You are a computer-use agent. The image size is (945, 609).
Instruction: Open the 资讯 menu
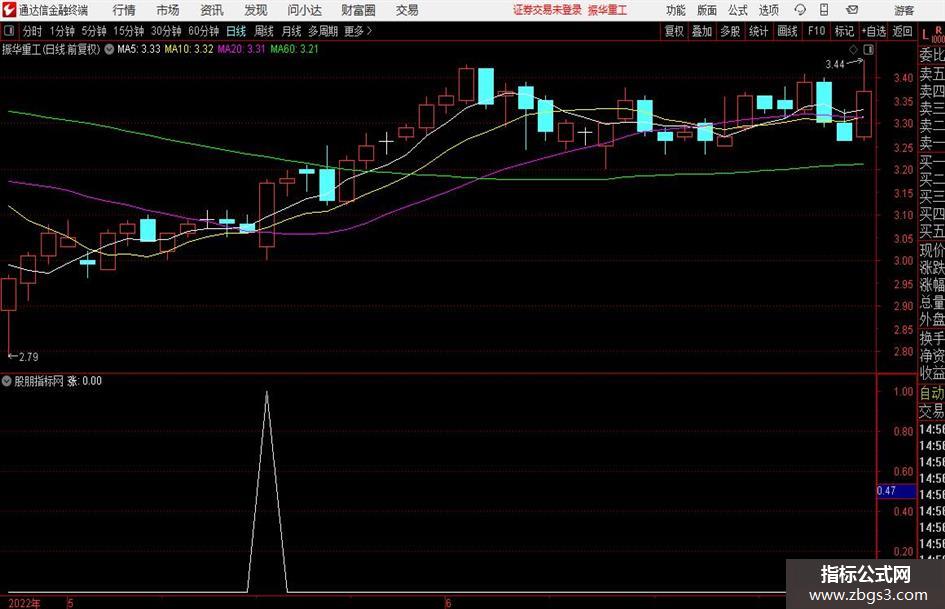pos(212,10)
